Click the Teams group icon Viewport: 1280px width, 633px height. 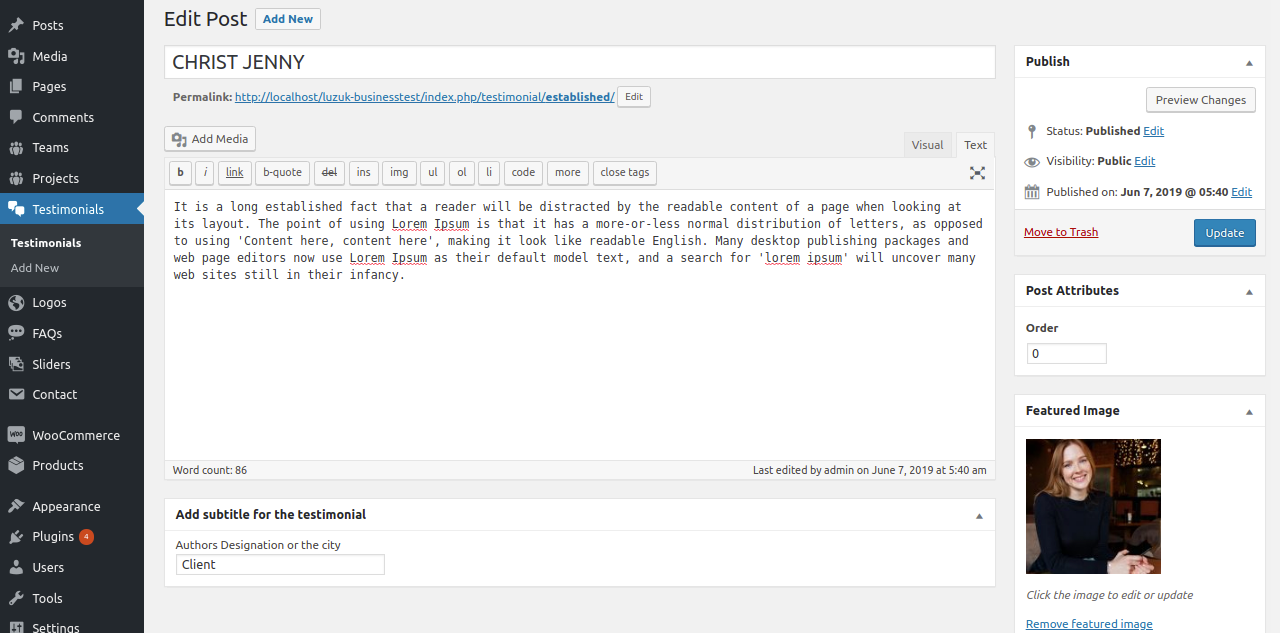(x=16, y=147)
